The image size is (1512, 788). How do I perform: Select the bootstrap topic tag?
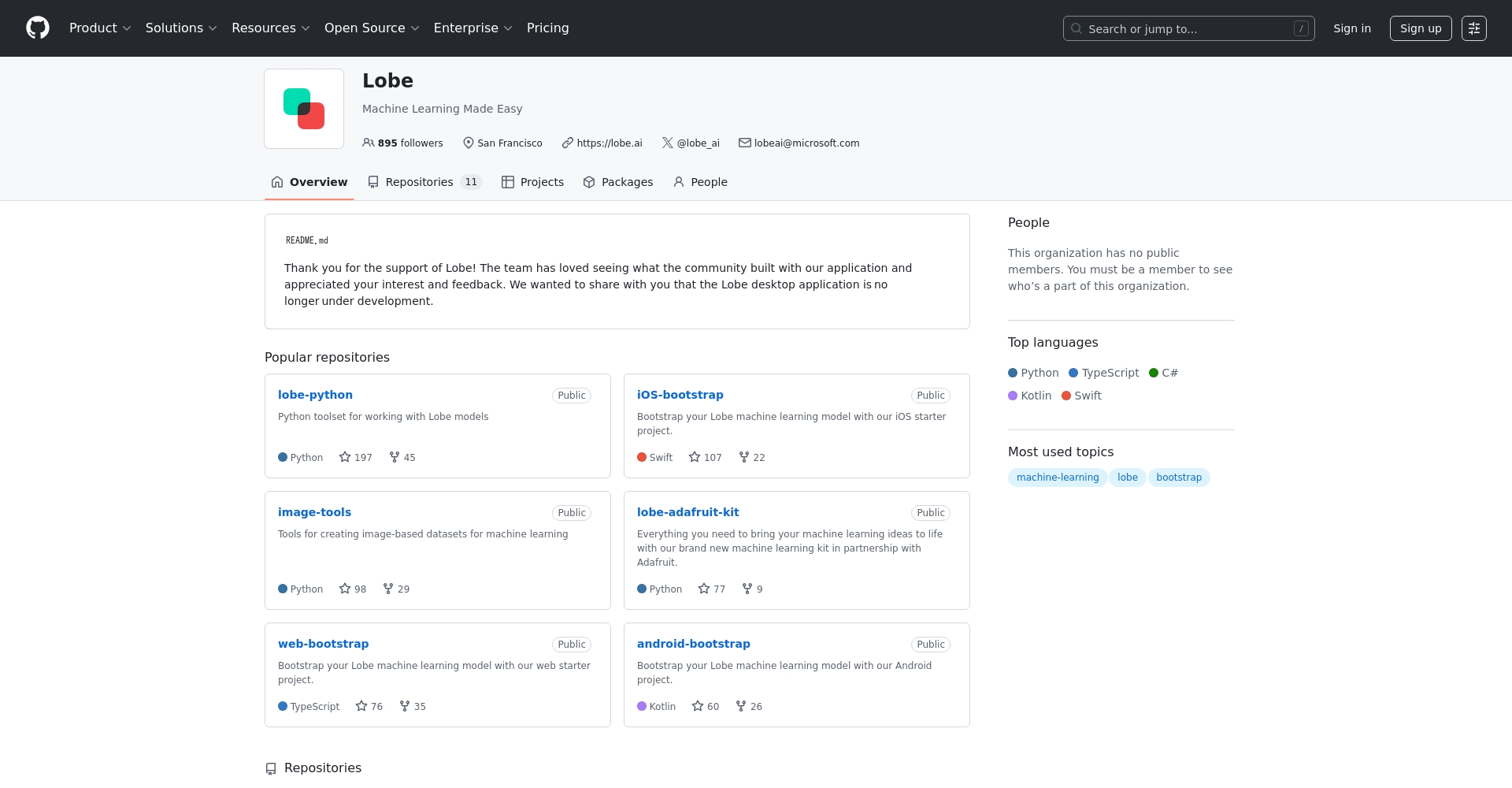(x=1179, y=478)
